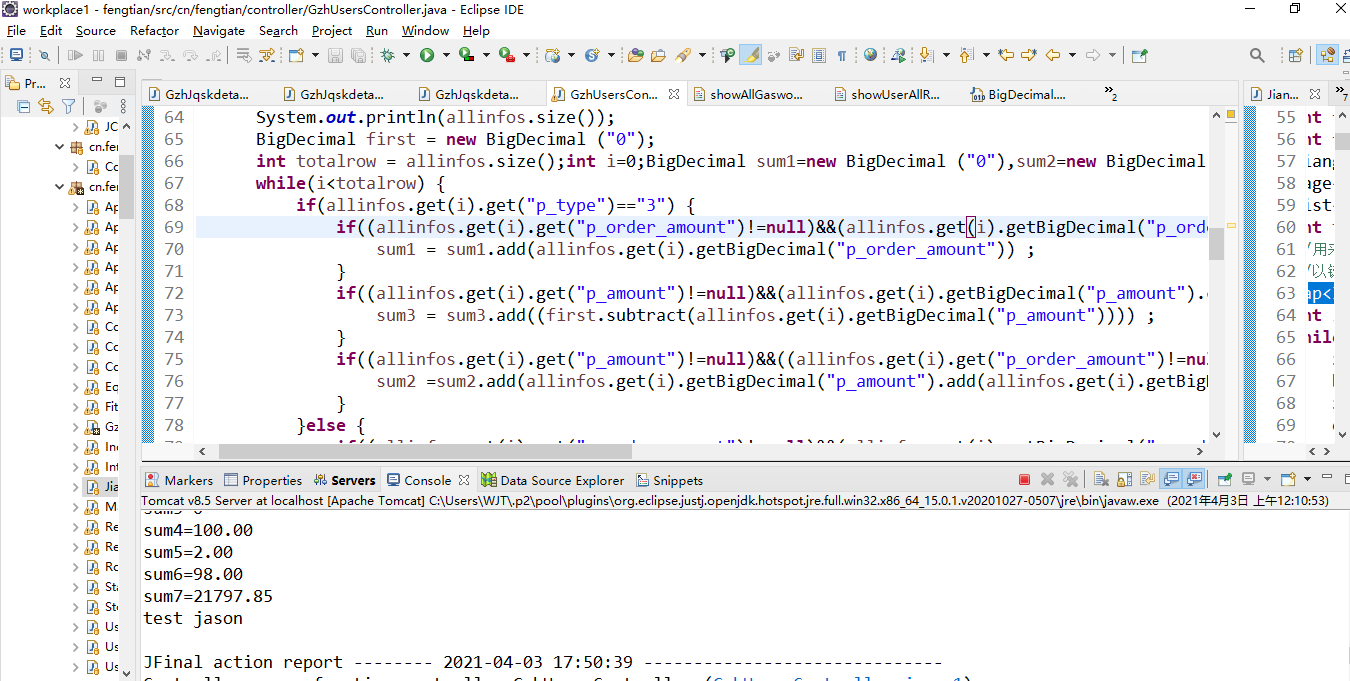Switch to BigDecimal editor tab

(1018, 95)
